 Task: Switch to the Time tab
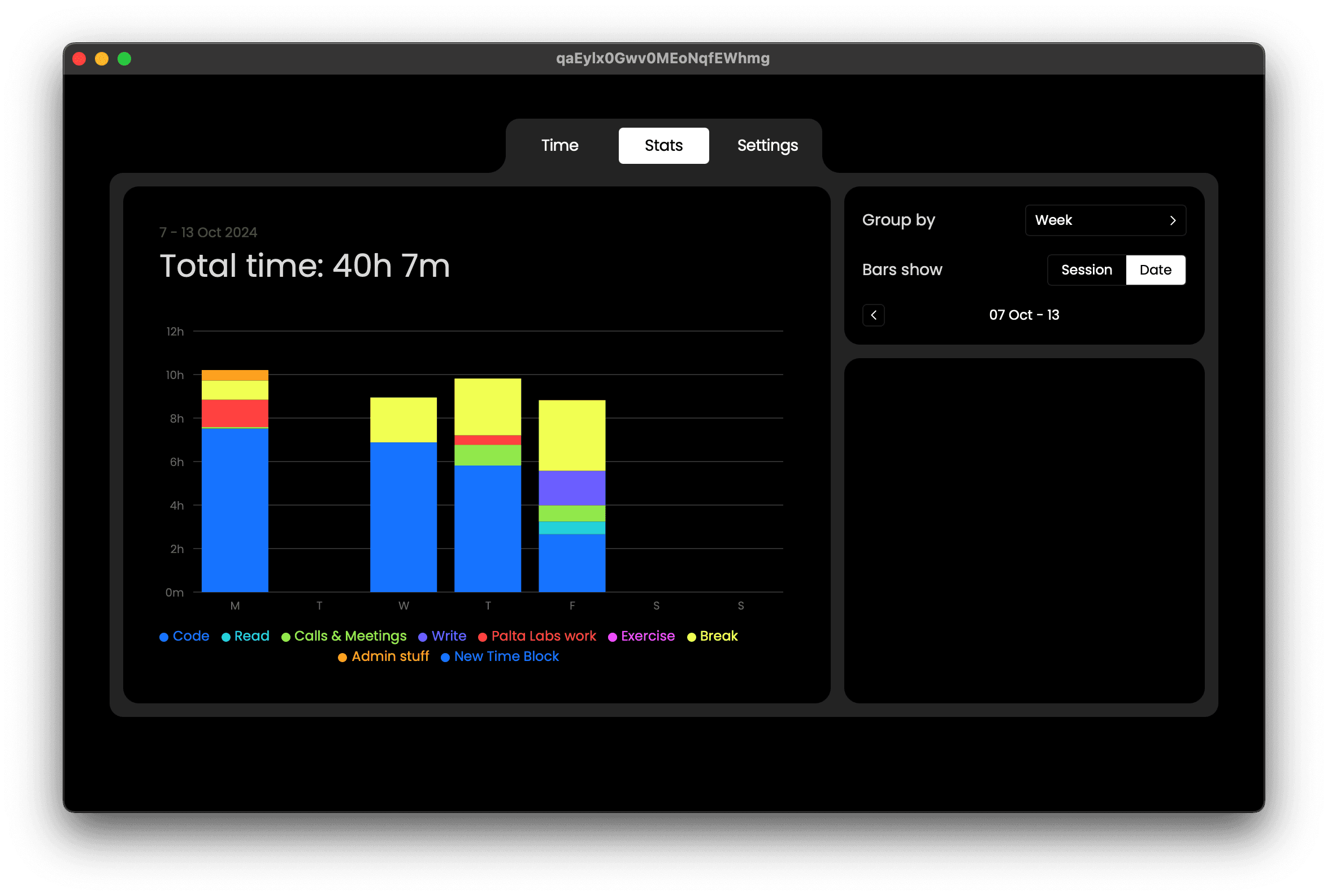tap(559, 146)
